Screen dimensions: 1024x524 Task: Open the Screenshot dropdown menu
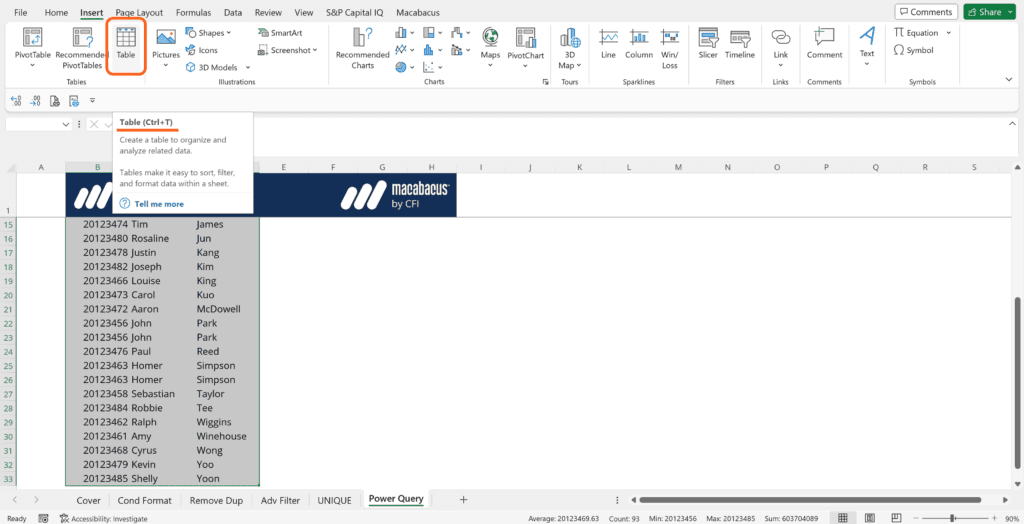pos(290,50)
